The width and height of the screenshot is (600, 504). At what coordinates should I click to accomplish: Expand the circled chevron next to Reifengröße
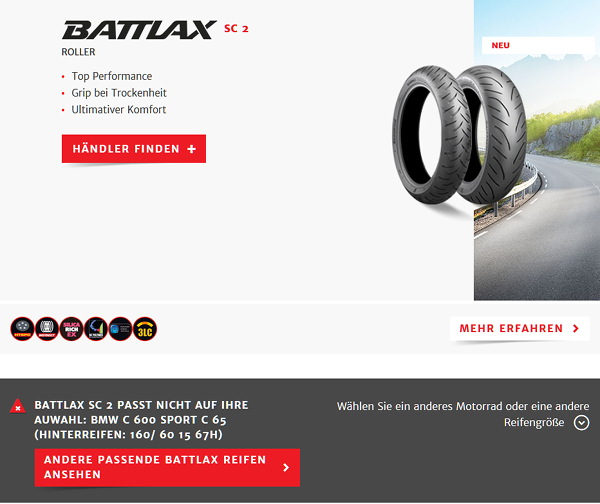point(581,423)
